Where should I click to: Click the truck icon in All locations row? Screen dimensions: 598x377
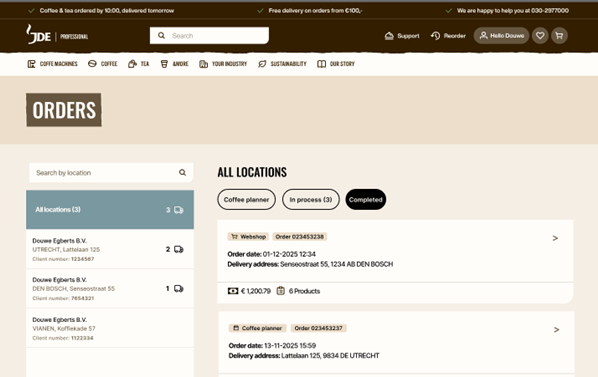point(178,210)
